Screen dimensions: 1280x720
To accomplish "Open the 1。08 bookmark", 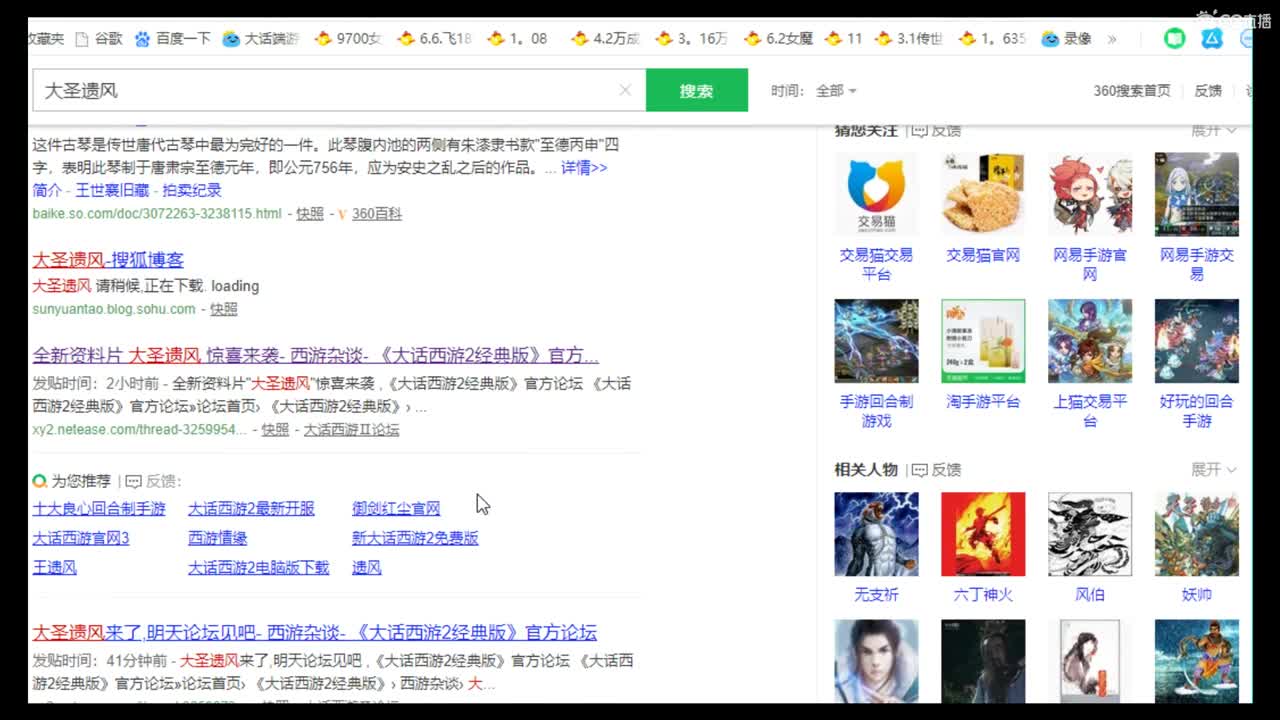I will 518,39.
